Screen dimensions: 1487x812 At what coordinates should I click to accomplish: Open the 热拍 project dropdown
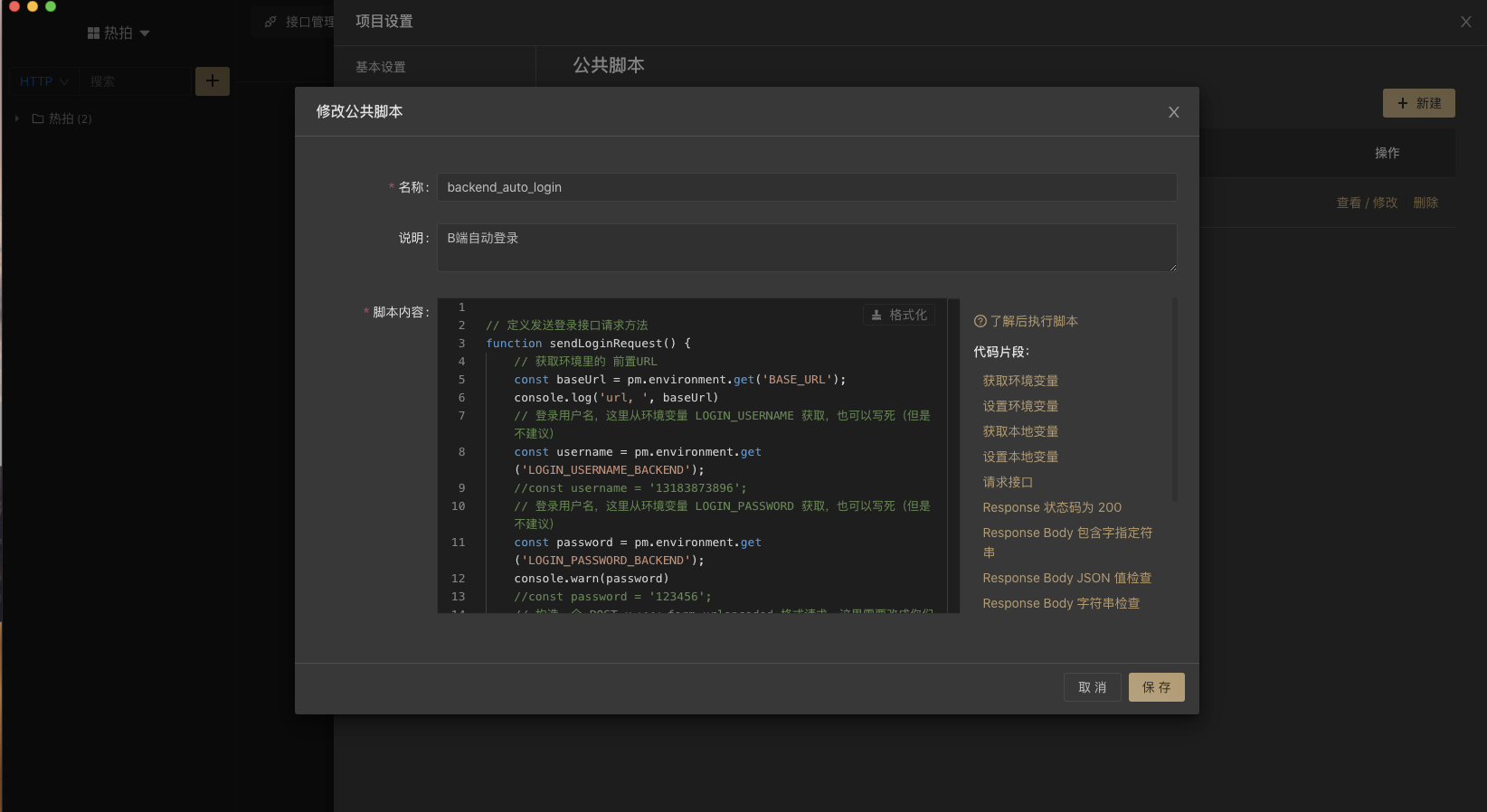click(x=118, y=33)
